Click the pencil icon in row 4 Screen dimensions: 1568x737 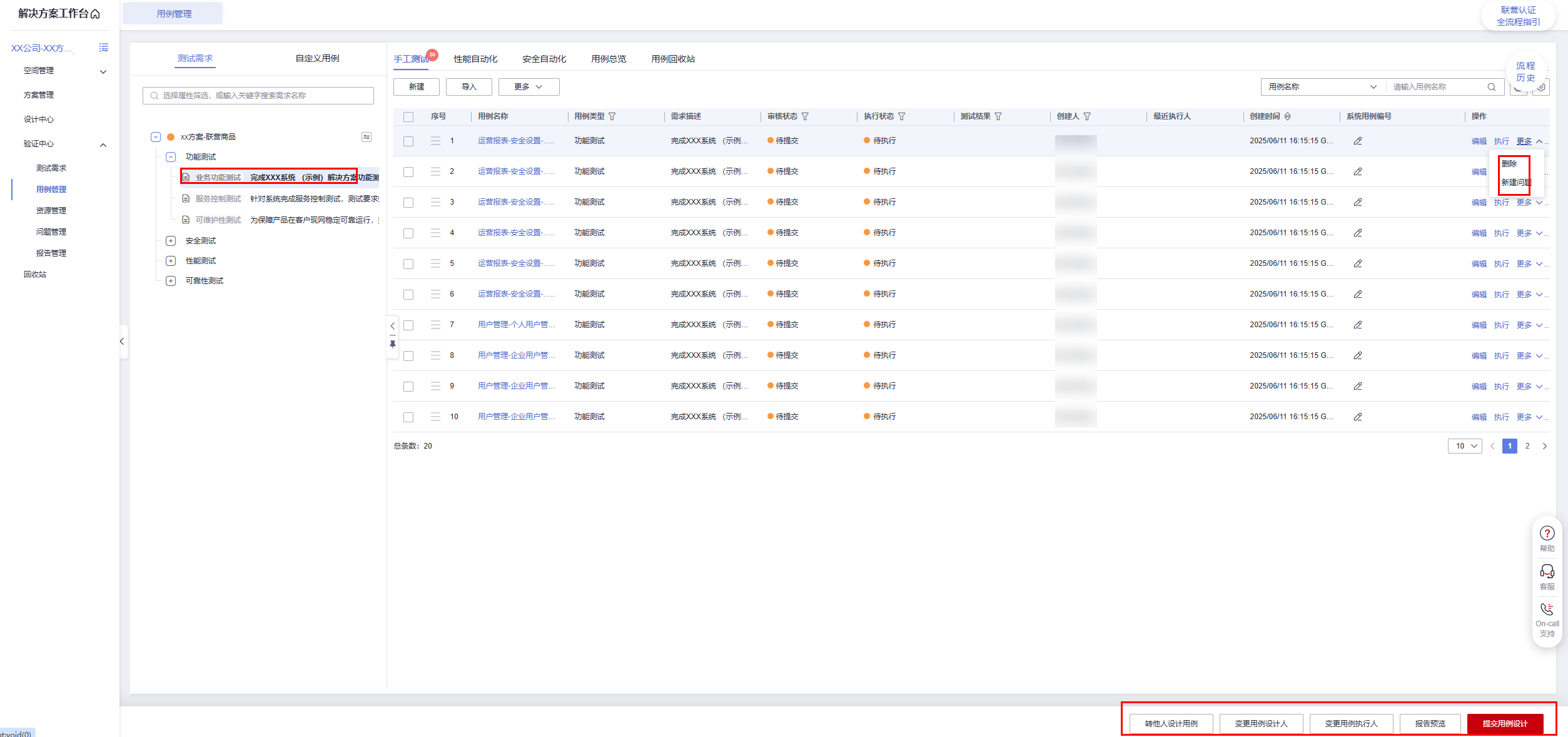(x=1358, y=233)
